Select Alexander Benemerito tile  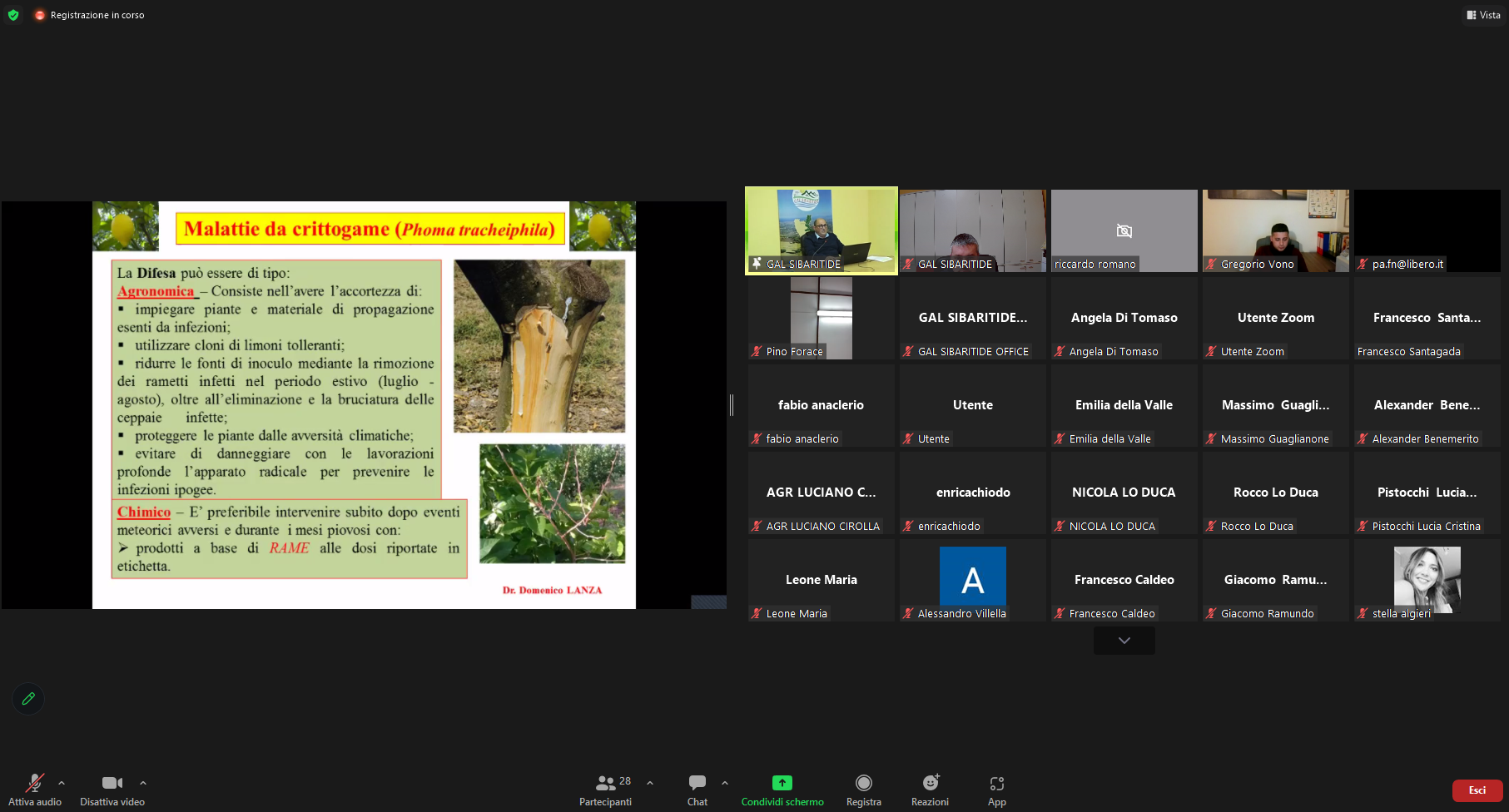1427,405
